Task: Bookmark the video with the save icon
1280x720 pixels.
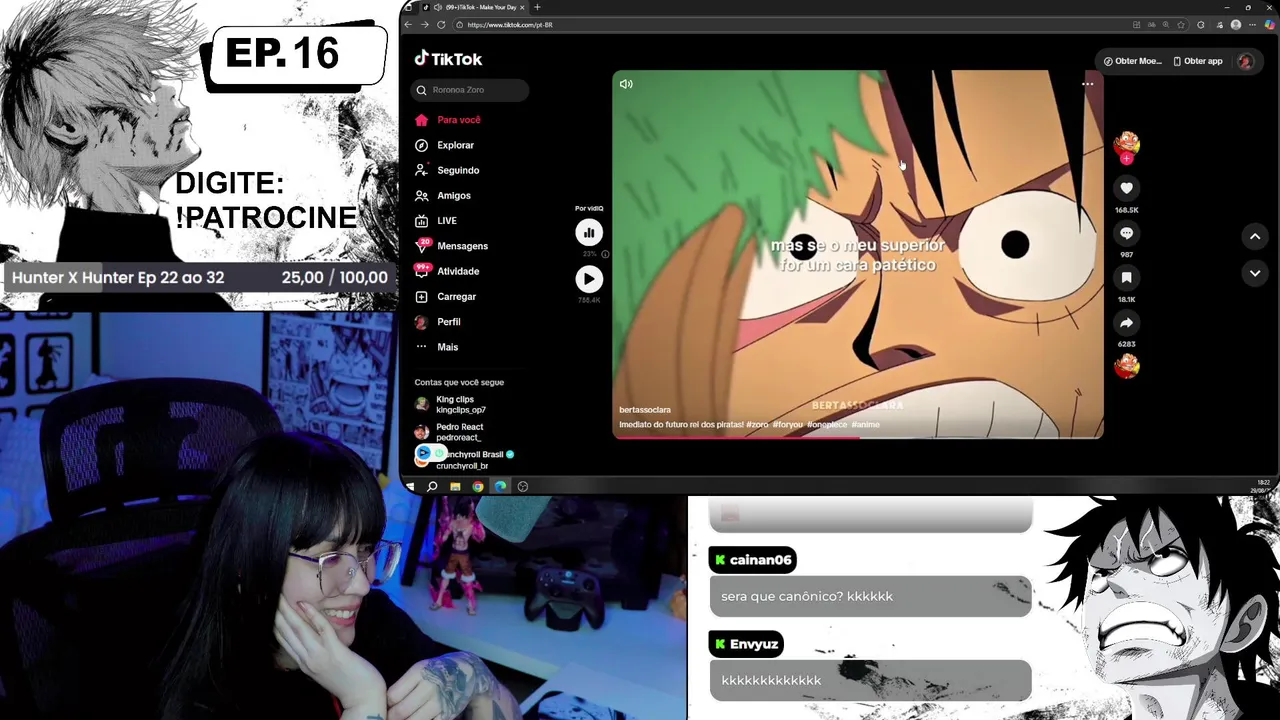Action: [x=1126, y=278]
